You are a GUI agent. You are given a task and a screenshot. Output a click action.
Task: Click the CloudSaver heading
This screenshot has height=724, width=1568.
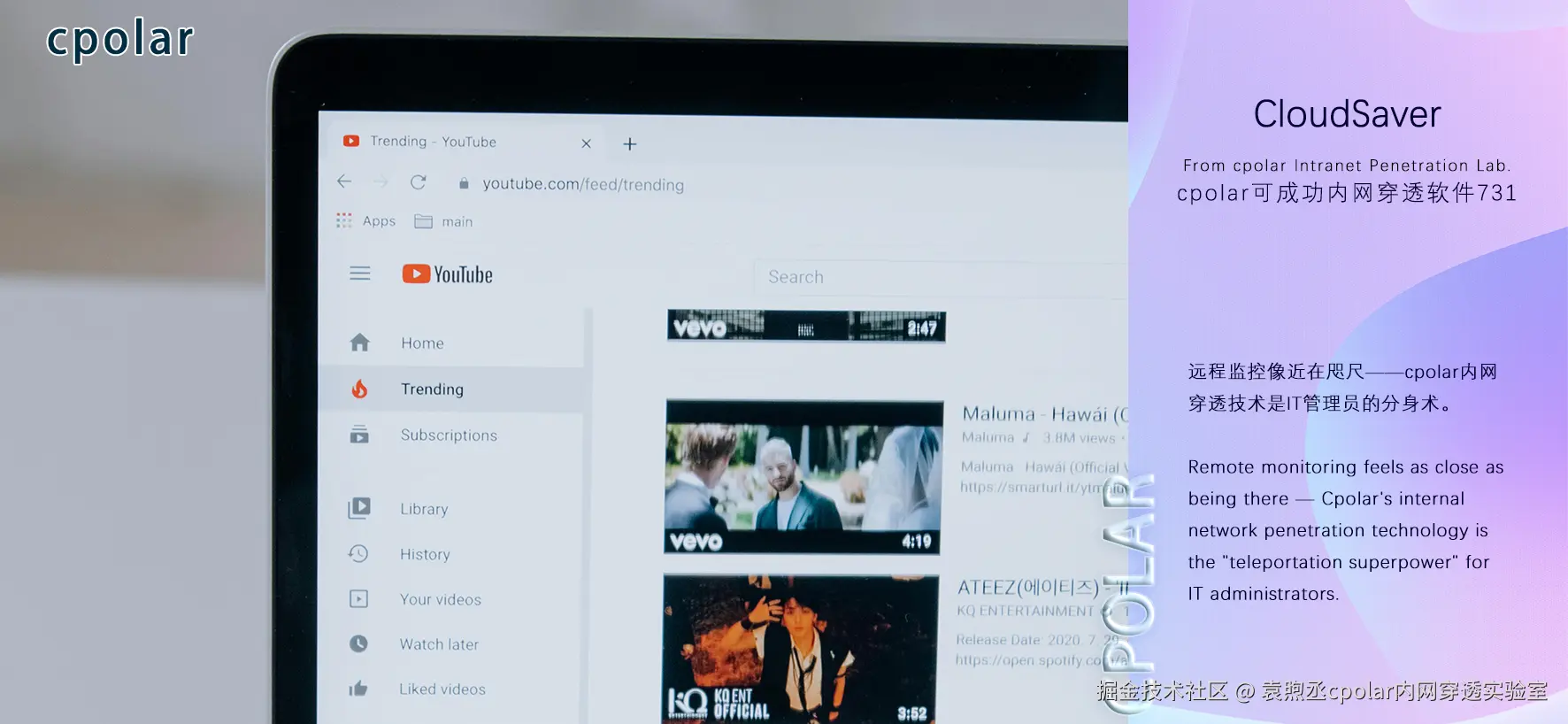(x=1347, y=114)
